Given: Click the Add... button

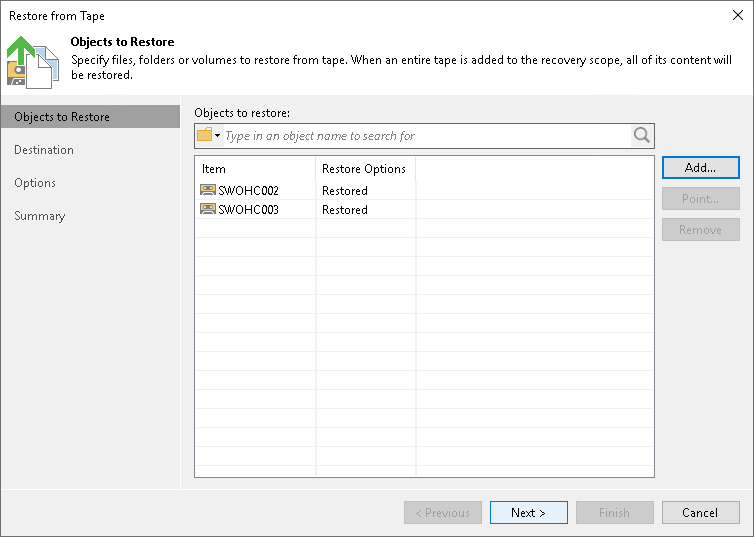Looking at the screenshot, I should tap(701, 168).
